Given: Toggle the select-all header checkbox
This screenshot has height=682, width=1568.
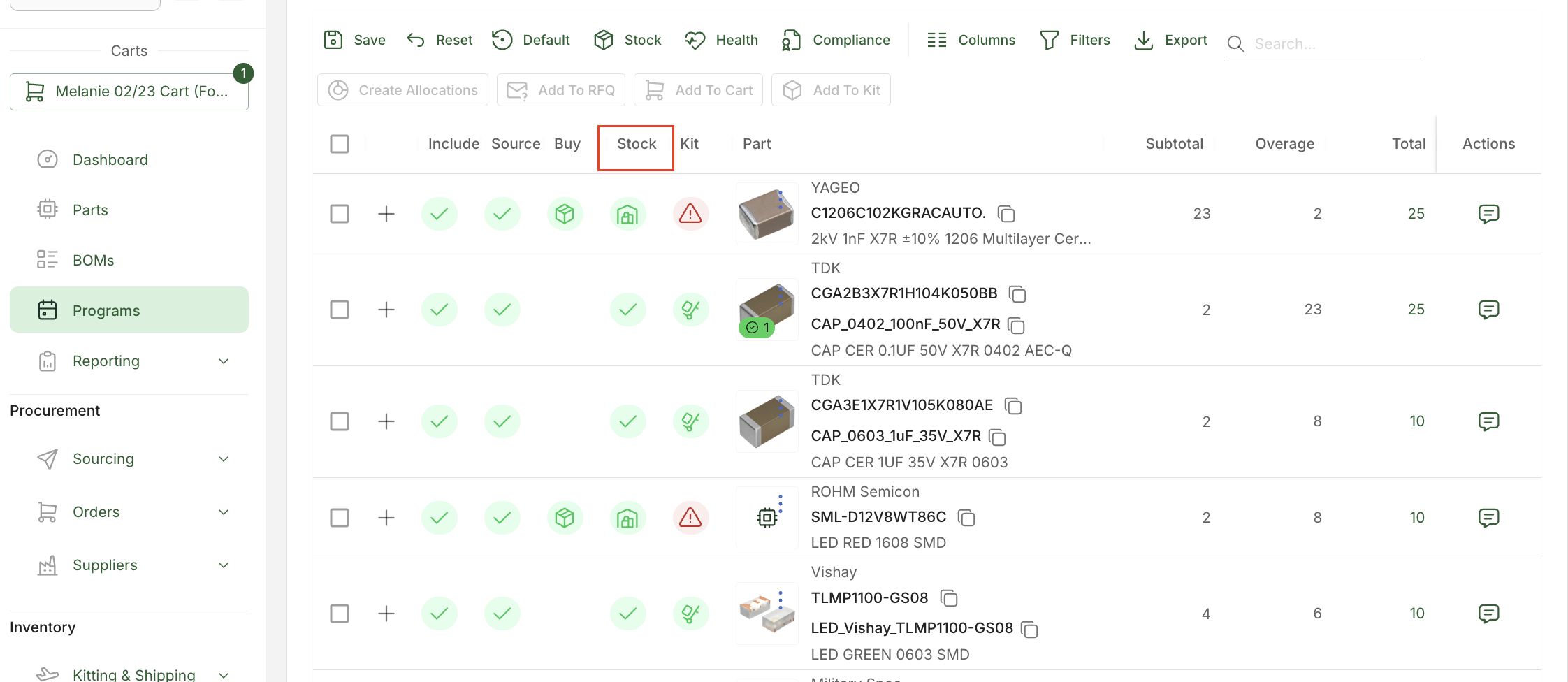Looking at the screenshot, I should click(340, 144).
